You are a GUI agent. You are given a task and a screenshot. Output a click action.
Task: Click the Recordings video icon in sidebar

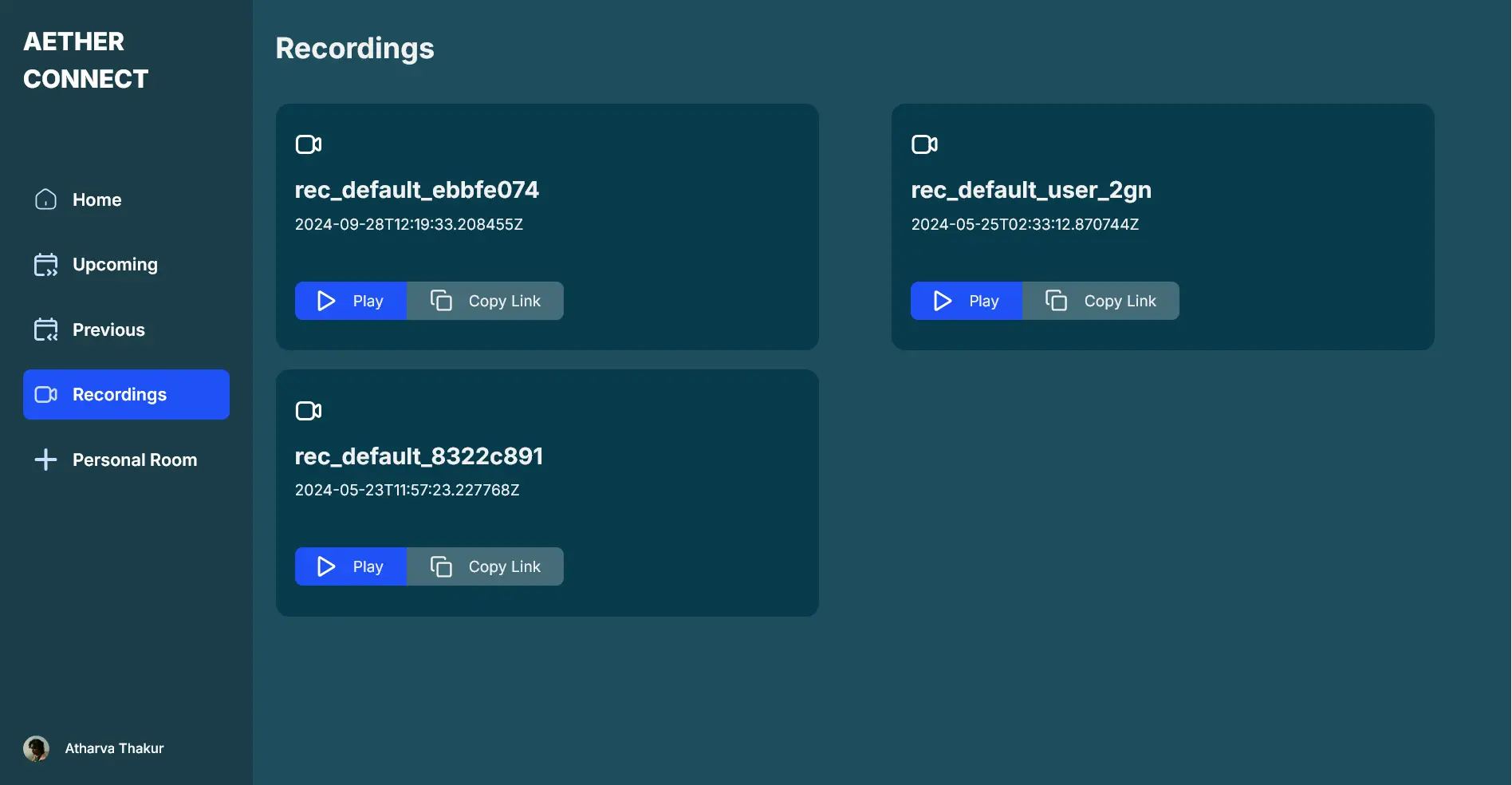pyautogui.click(x=45, y=395)
